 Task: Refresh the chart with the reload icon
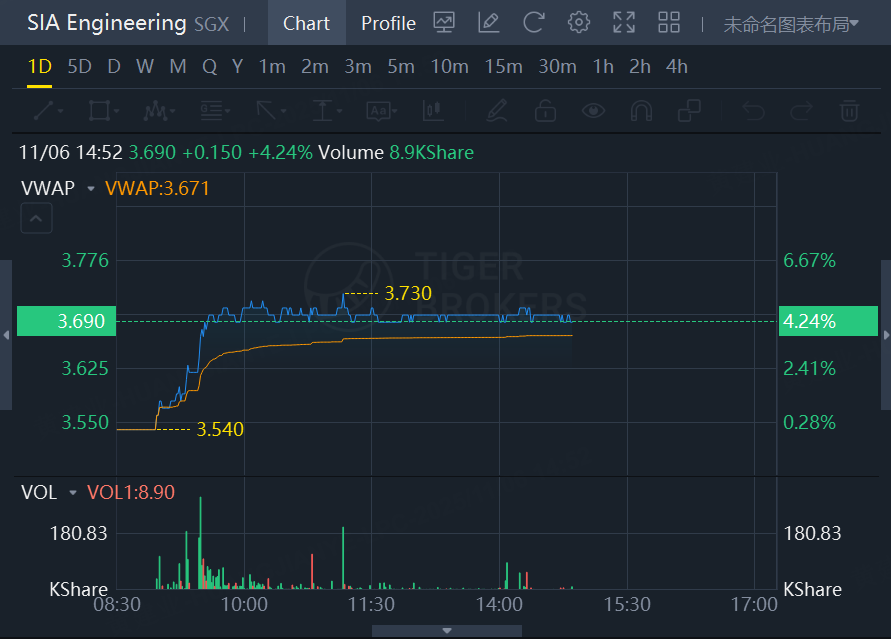tap(534, 23)
